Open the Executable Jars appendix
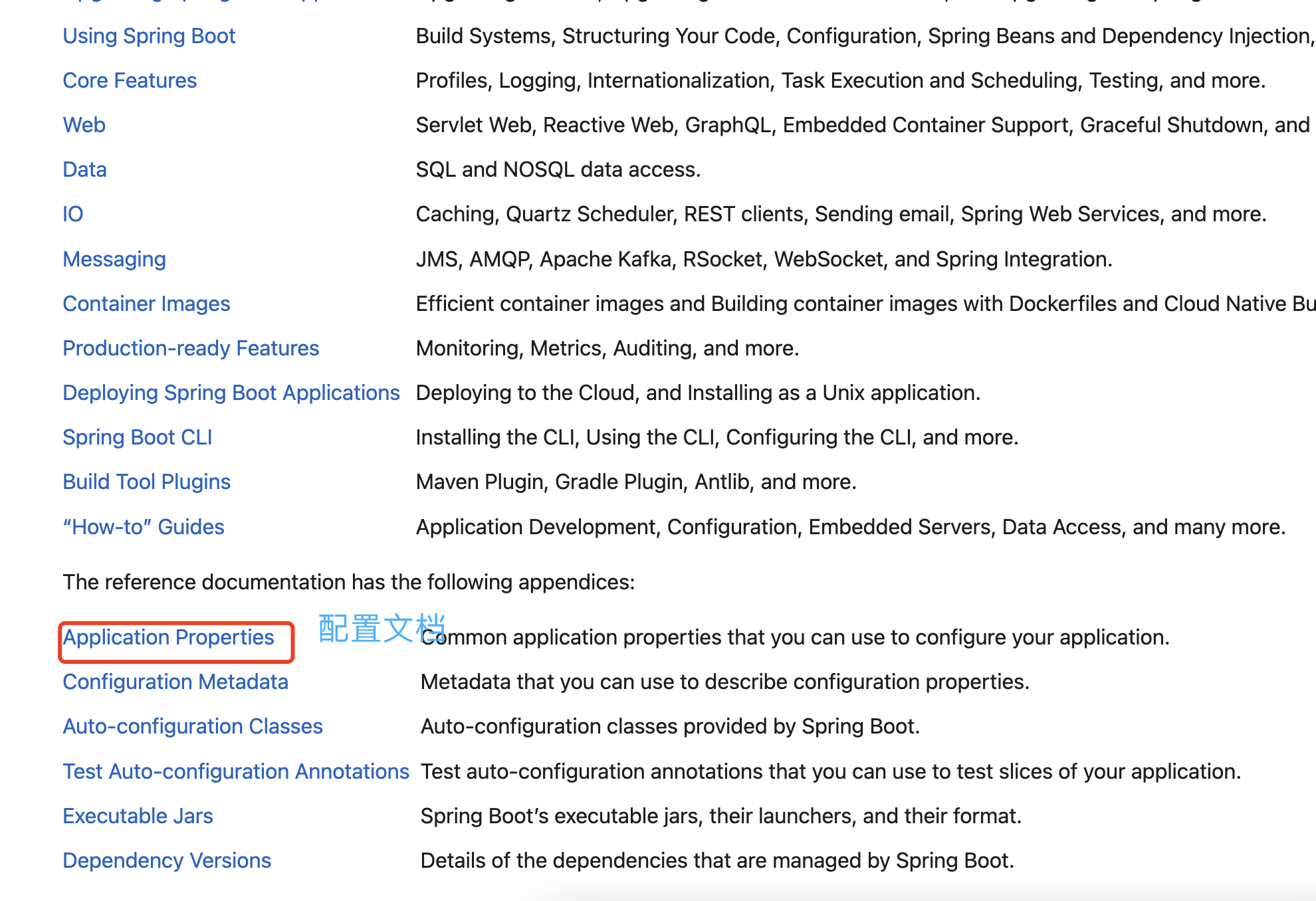1316x901 pixels. point(138,816)
